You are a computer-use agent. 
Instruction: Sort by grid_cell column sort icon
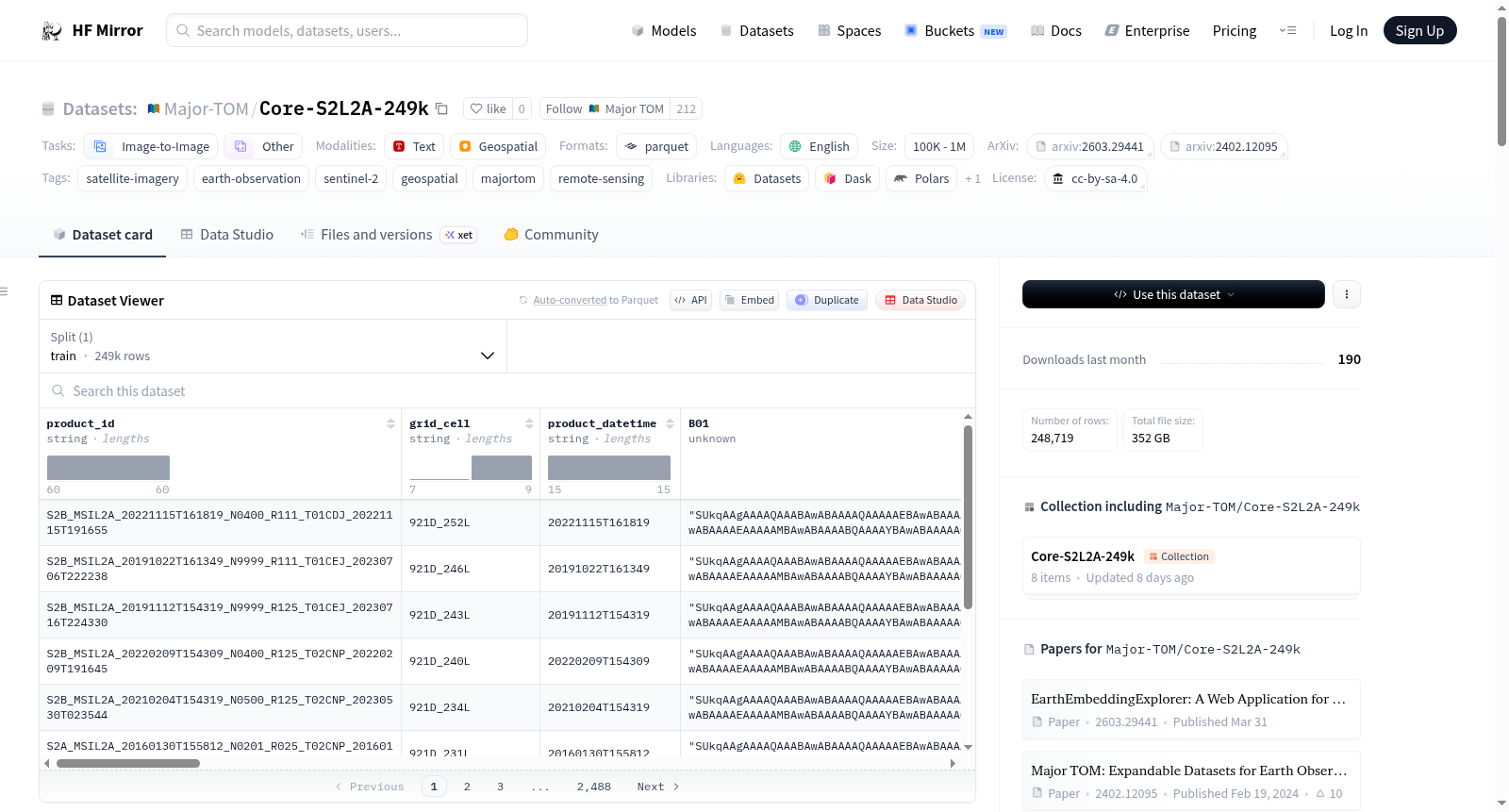point(529,423)
